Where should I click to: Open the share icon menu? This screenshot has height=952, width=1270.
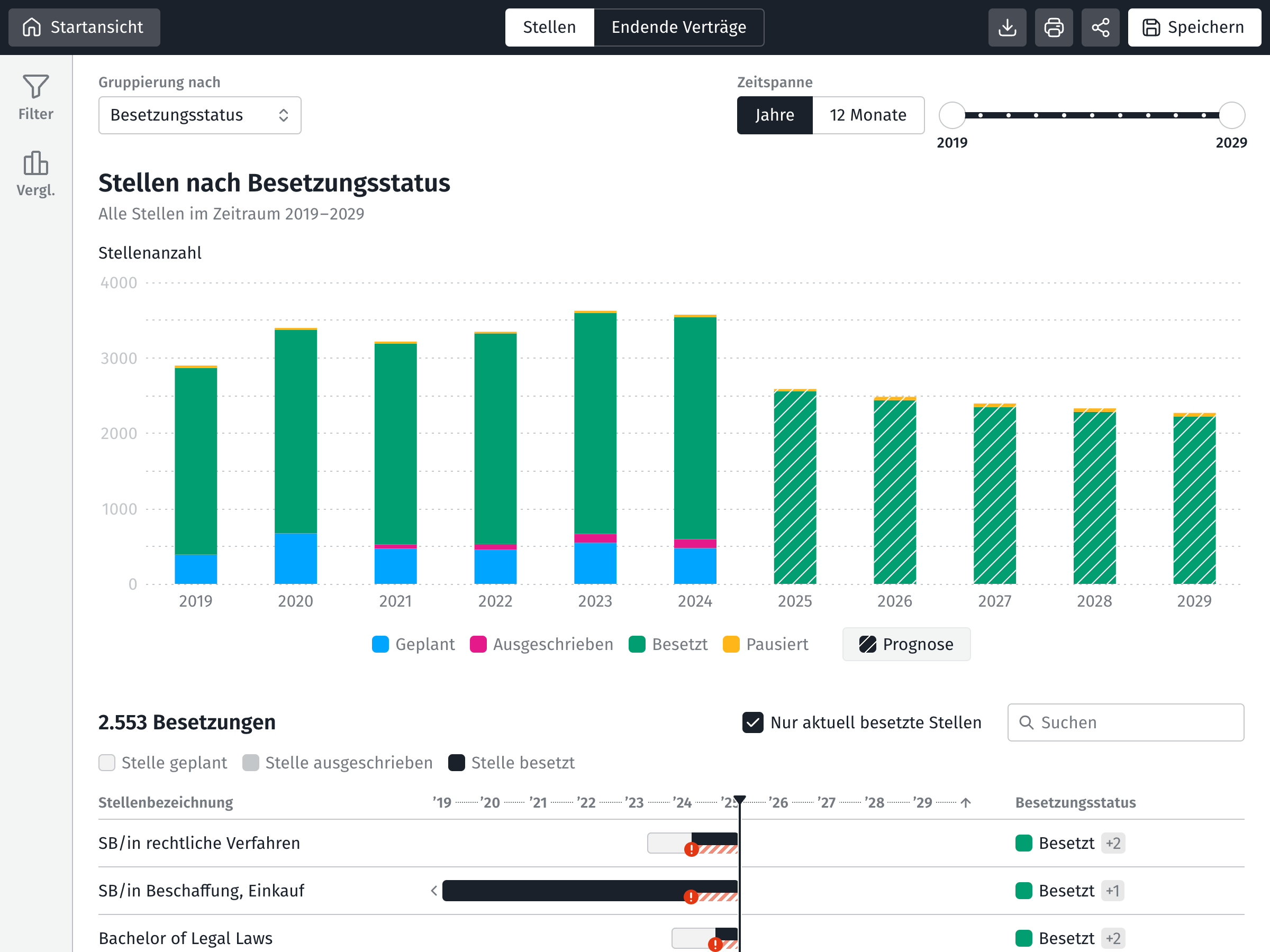pos(1100,27)
